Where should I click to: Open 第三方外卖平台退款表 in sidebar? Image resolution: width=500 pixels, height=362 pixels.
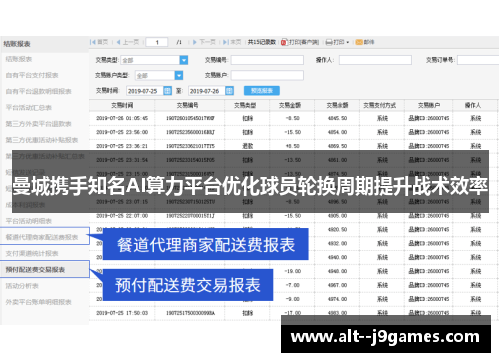coord(38,124)
